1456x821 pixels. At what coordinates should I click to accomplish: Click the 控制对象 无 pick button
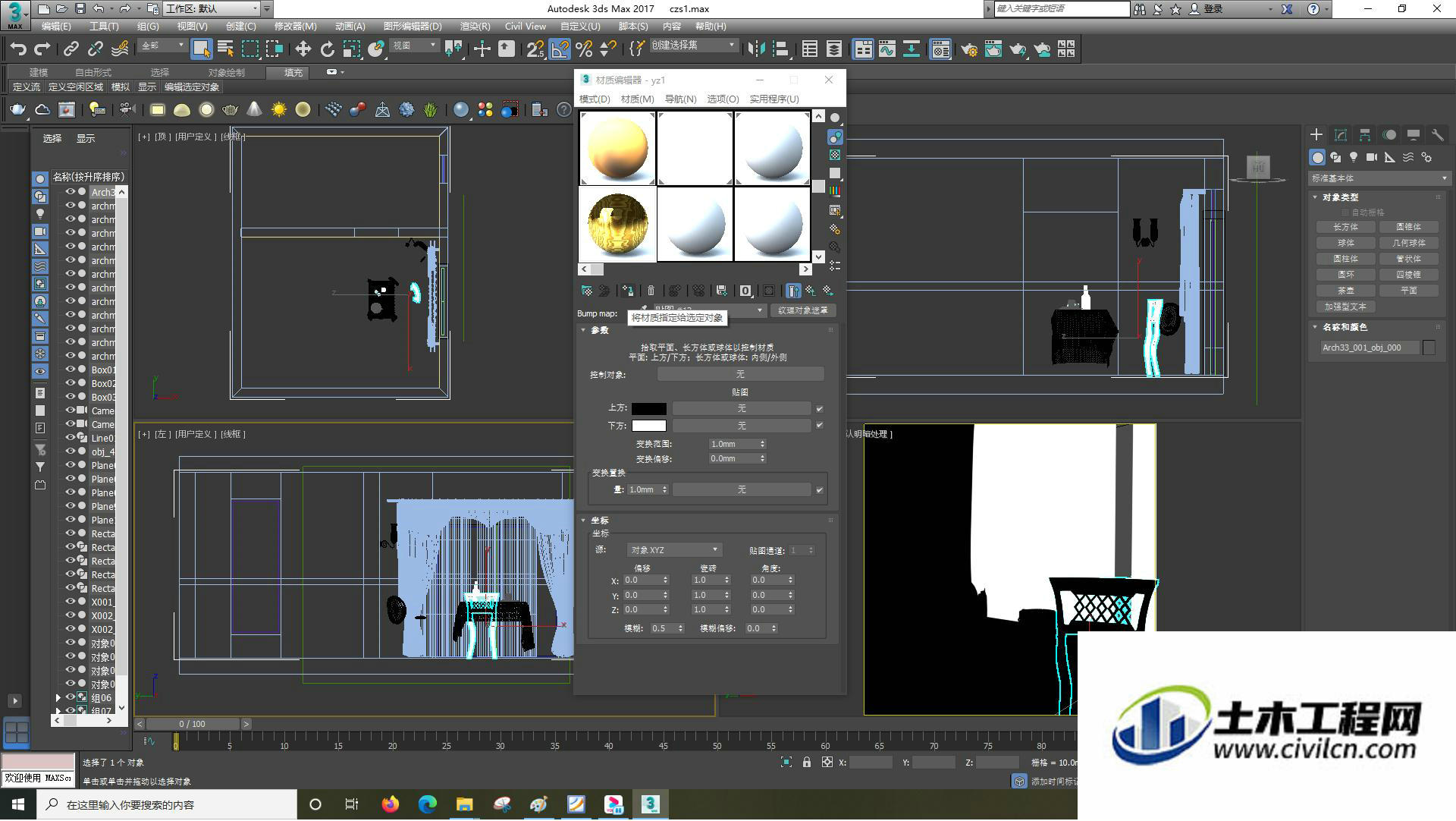(x=740, y=375)
